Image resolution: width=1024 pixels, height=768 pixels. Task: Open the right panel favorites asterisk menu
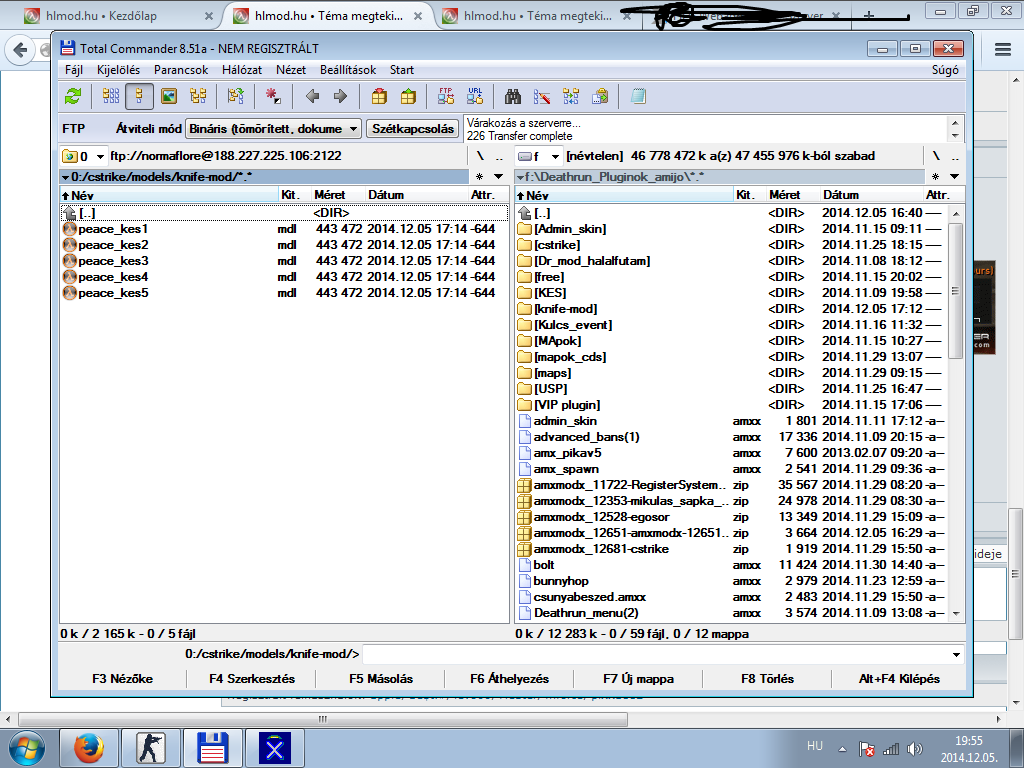[x=935, y=177]
